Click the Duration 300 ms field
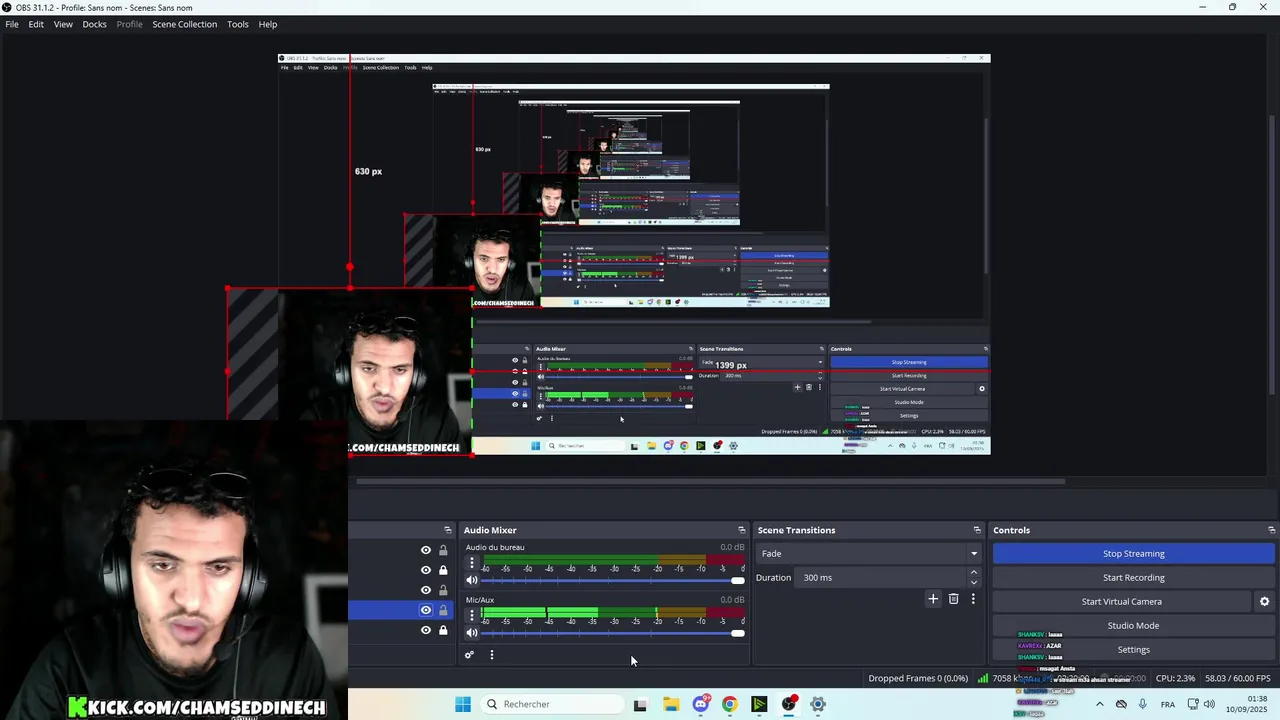The width and height of the screenshot is (1280, 720). pyautogui.click(x=882, y=577)
